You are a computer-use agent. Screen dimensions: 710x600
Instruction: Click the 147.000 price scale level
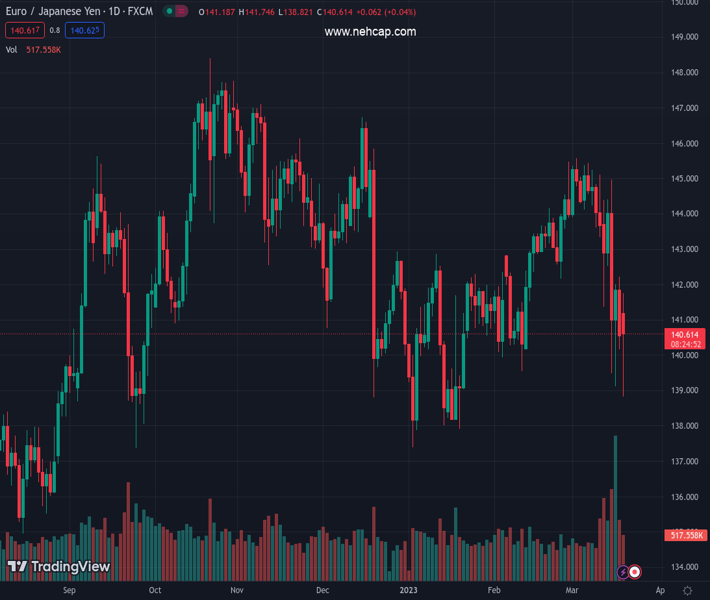click(684, 108)
